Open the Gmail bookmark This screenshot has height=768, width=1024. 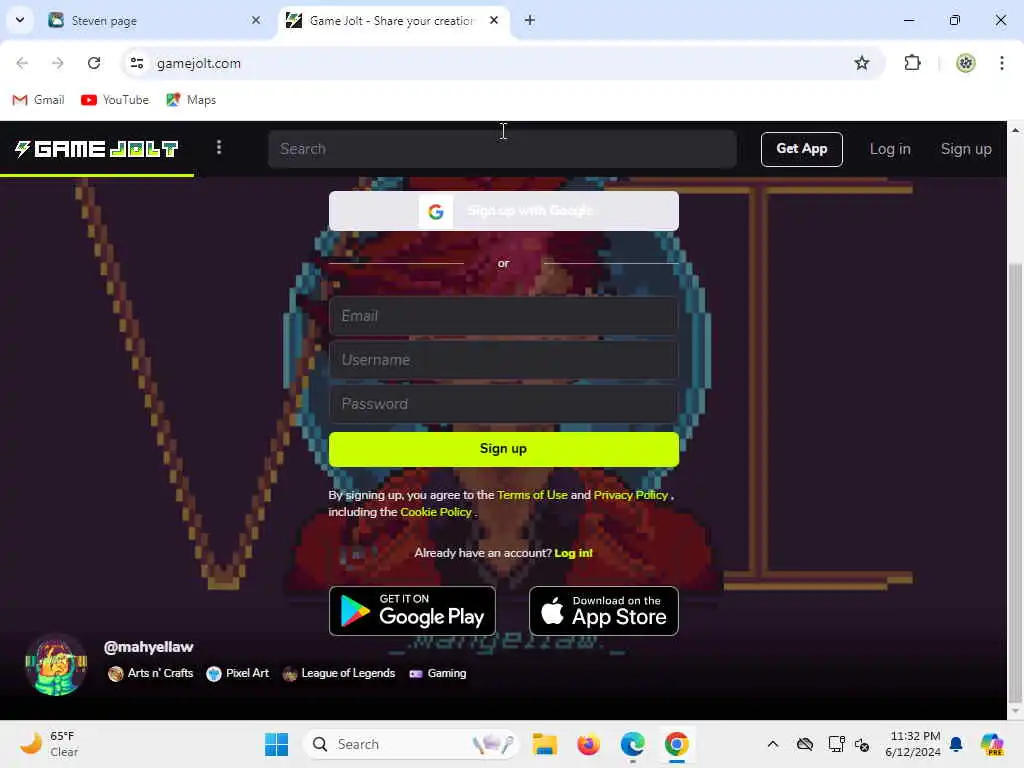click(x=39, y=100)
